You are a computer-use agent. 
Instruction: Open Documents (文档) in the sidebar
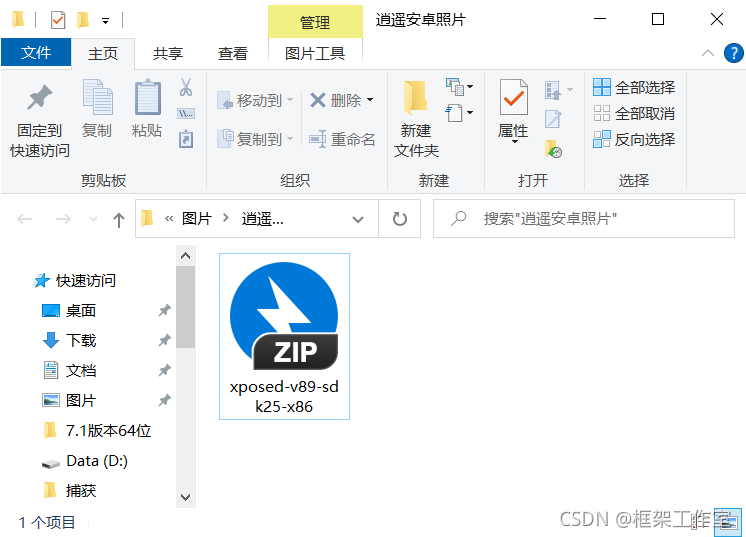pyautogui.click(x=69, y=371)
